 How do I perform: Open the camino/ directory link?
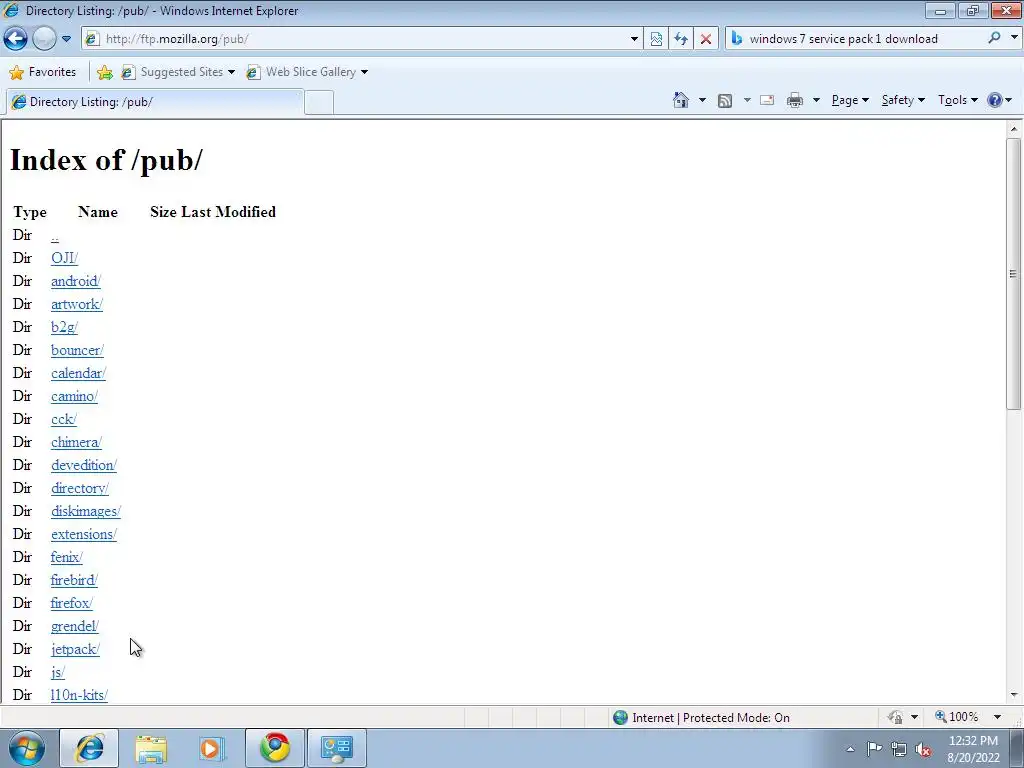74,396
